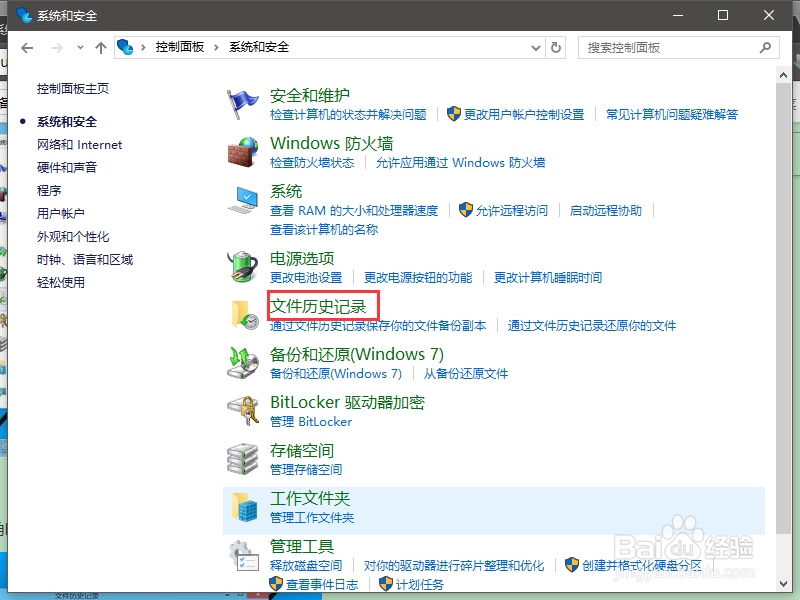Click the Security and Maintenance flag icon
800x600 pixels.
coord(242,105)
